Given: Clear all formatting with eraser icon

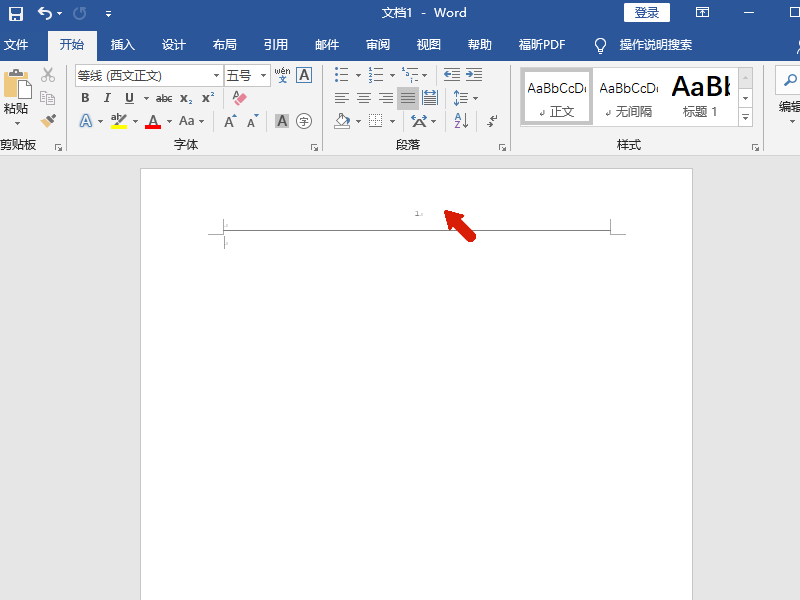Looking at the screenshot, I should (x=239, y=97).
